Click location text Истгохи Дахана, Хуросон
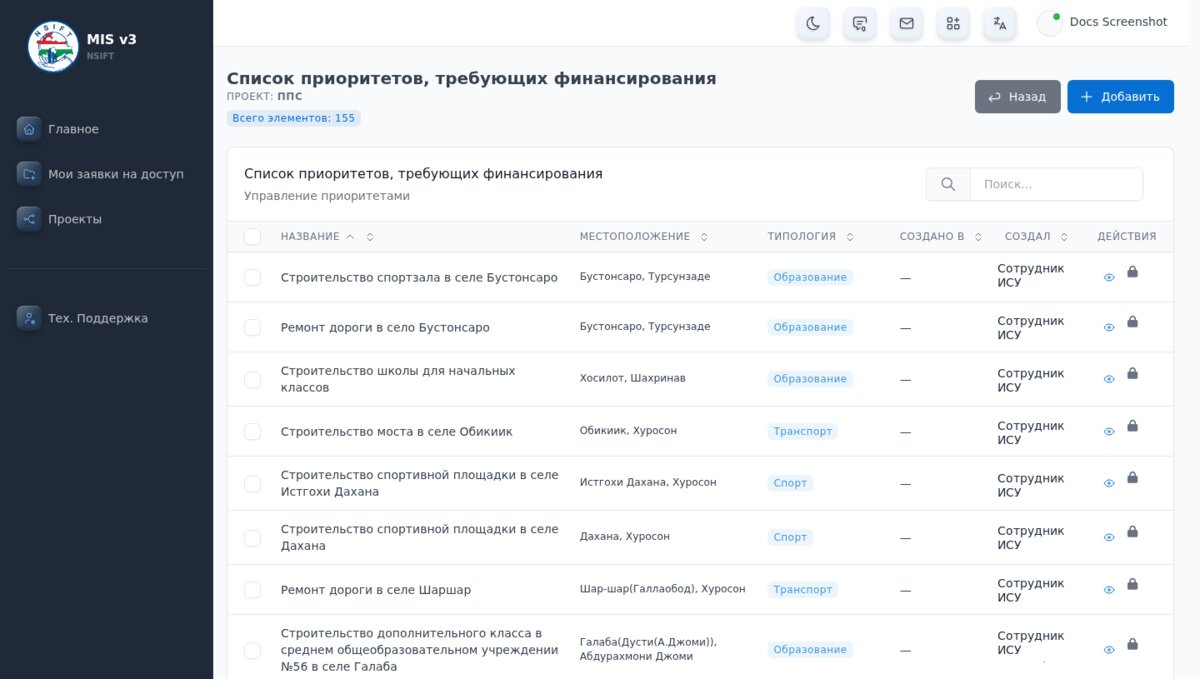The height and width of the screenshot is (679, 1200). pyautogui.click(x=648, y=483)
